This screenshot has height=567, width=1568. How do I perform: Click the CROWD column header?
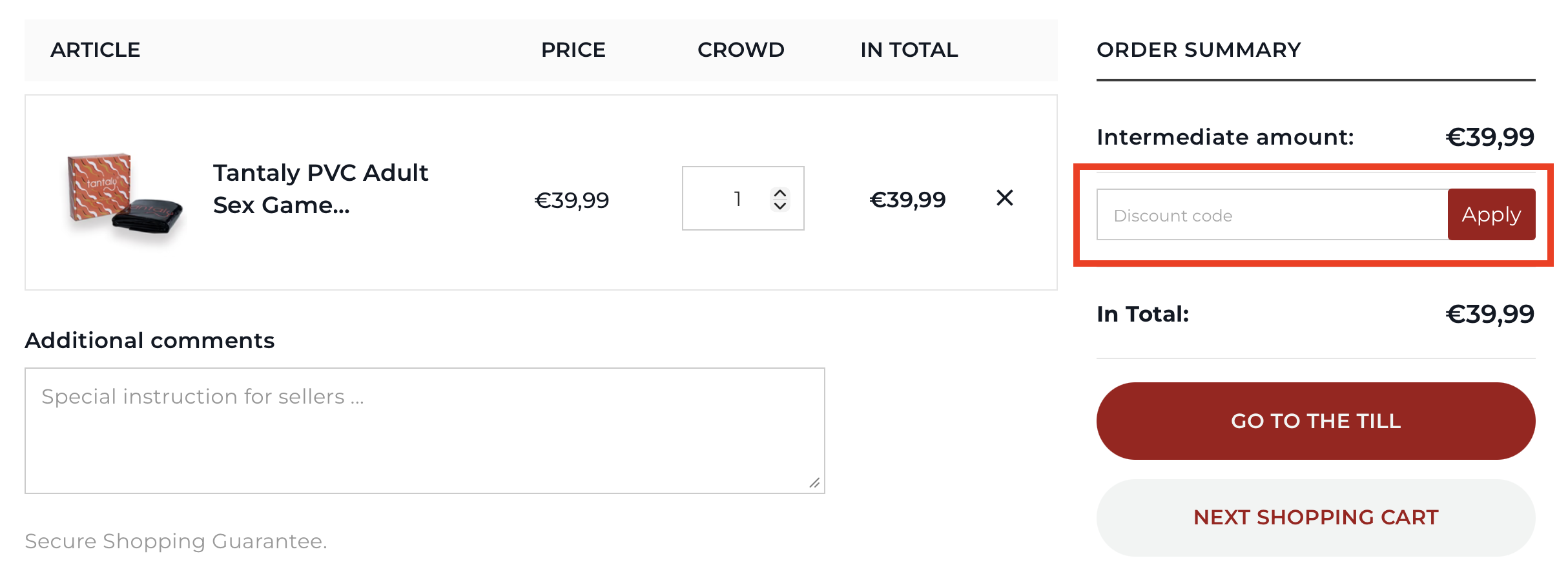tap(741, 50)
